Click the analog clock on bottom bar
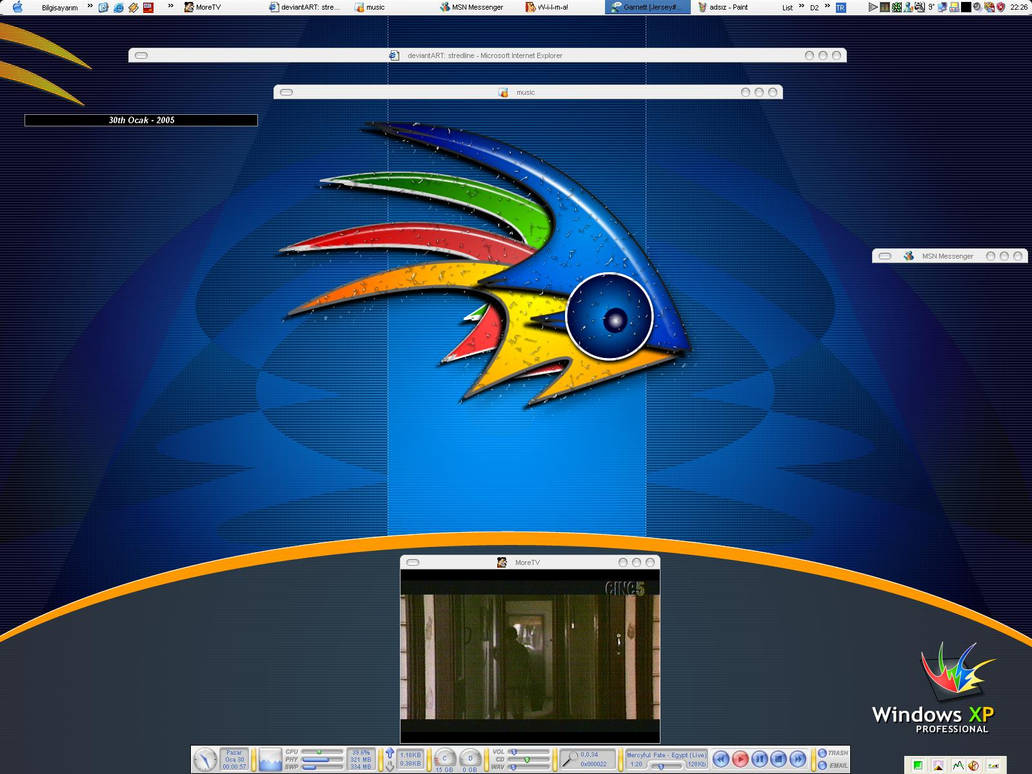The image size is (1032, 774). [205, 760]
